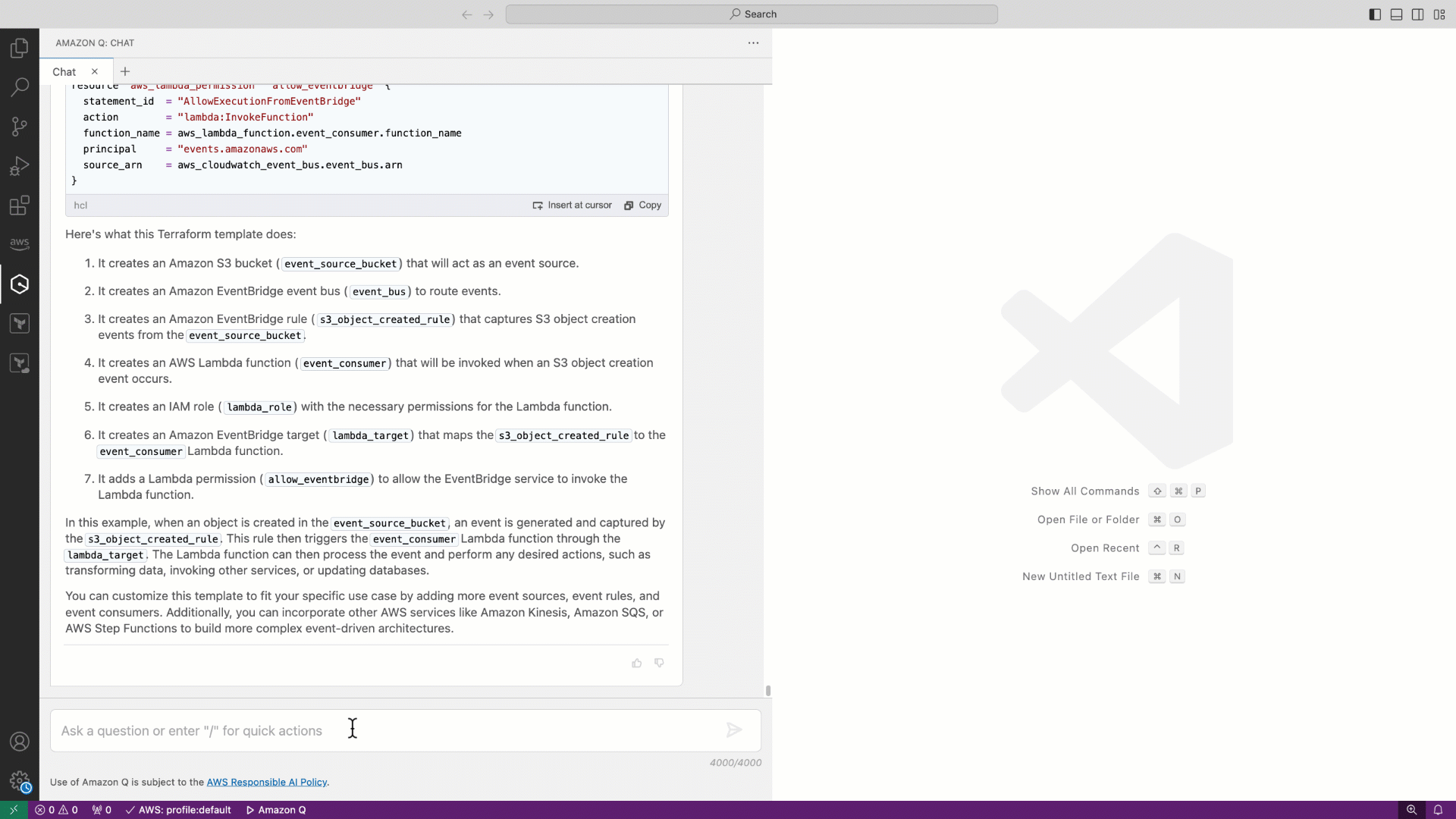
Task: Open the Manage gear menu
Action: coord(20,780)
